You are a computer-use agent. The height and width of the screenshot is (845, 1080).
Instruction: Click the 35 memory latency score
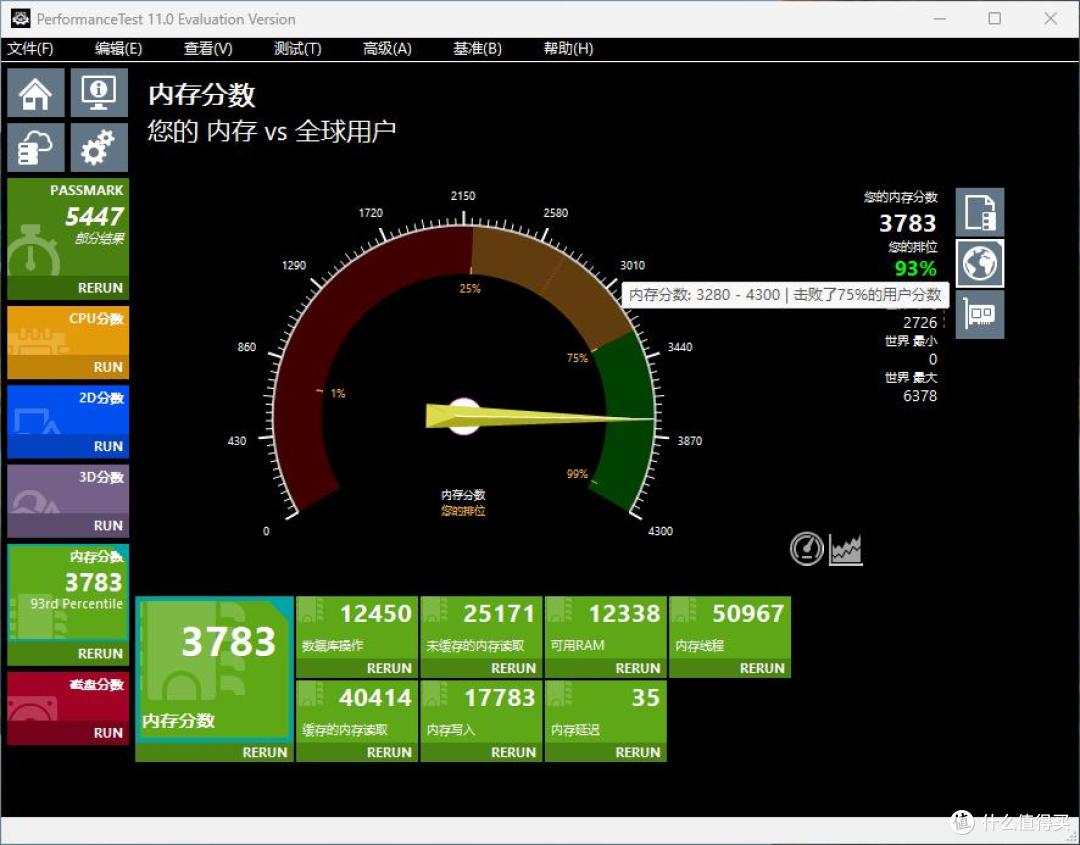pyautogui.click(x=646, y=698)
